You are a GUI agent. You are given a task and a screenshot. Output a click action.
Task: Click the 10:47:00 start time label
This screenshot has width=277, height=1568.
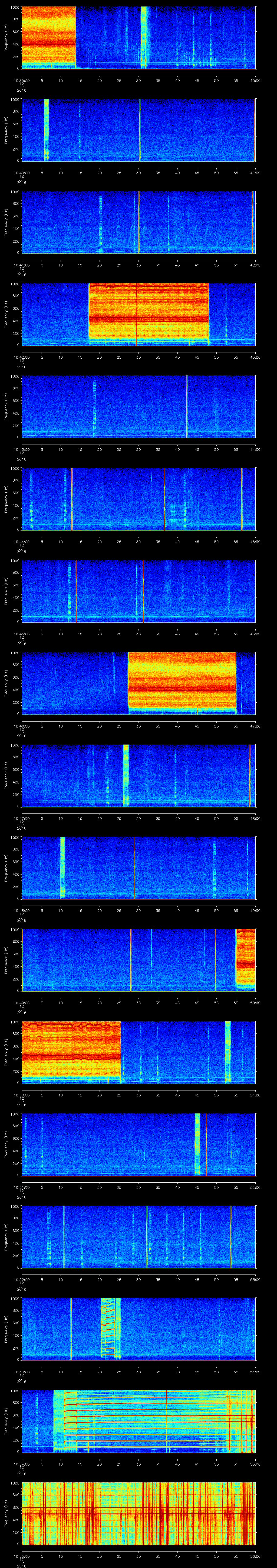[22, 819]
